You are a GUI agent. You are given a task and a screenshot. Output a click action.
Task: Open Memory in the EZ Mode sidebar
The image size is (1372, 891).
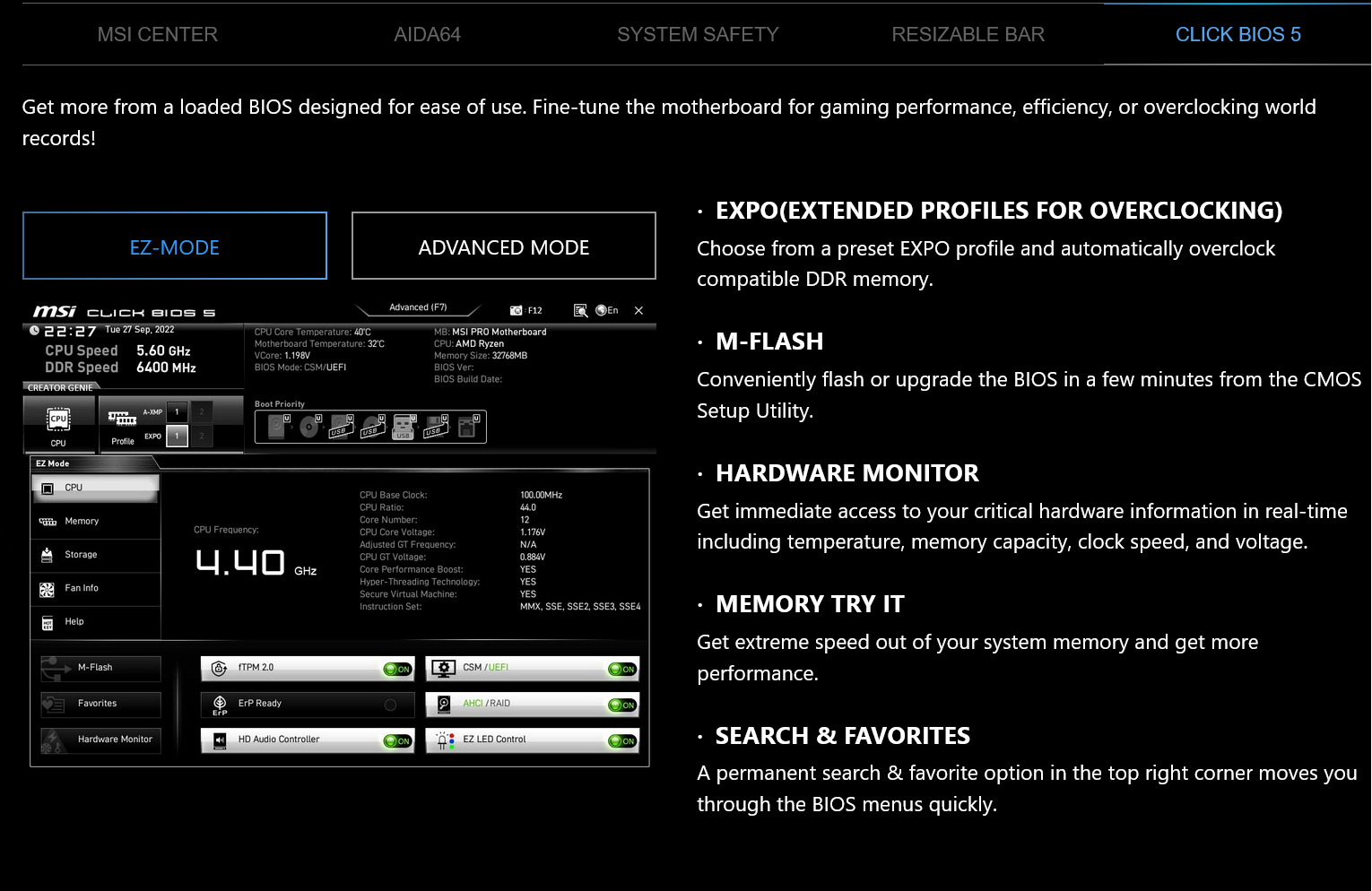pyautogui.click(x=82, y=522)
